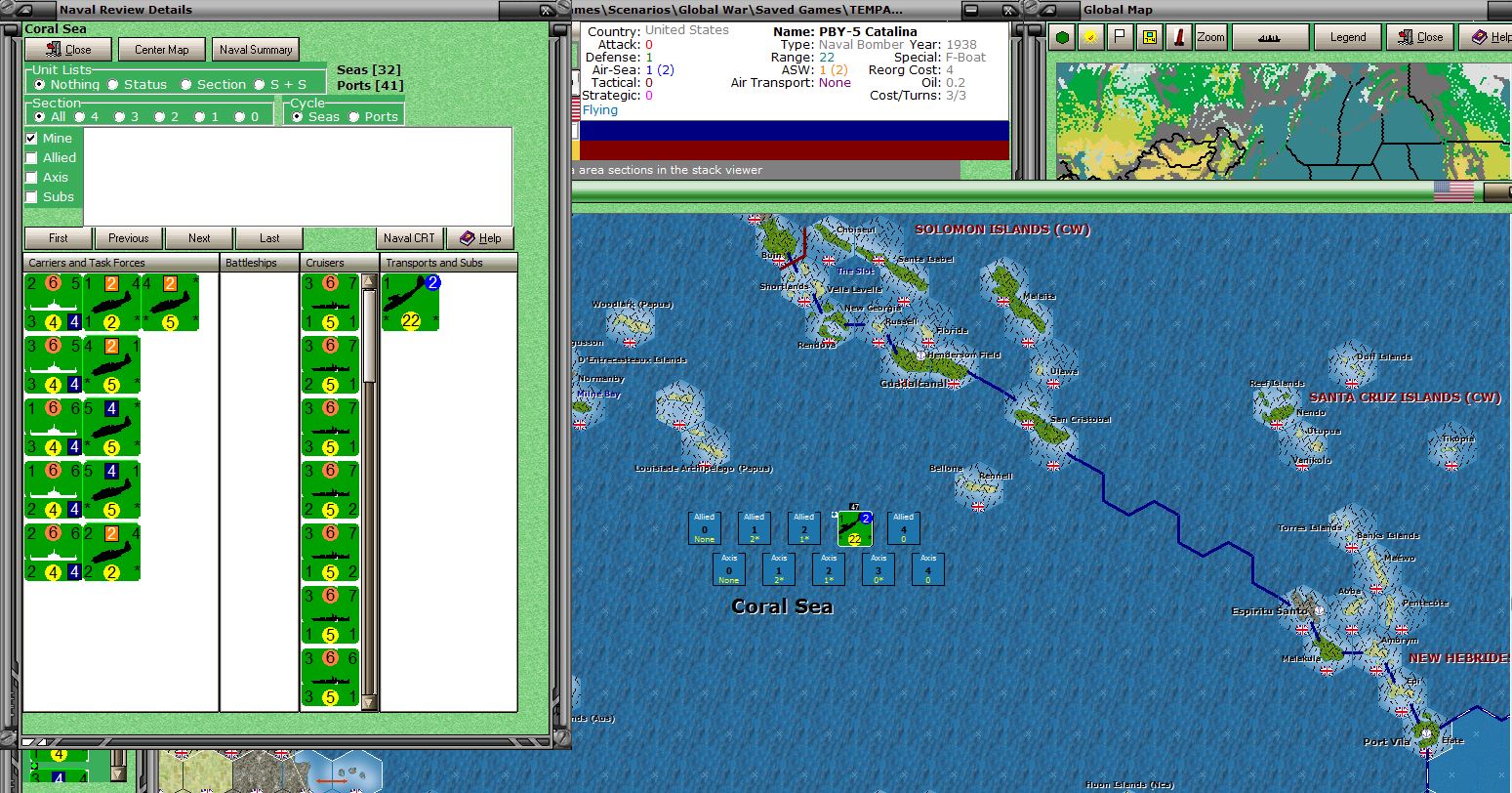Screen dimensions: 1512x793
Task: Click the US flag icon above the map
Action: 1453,191
